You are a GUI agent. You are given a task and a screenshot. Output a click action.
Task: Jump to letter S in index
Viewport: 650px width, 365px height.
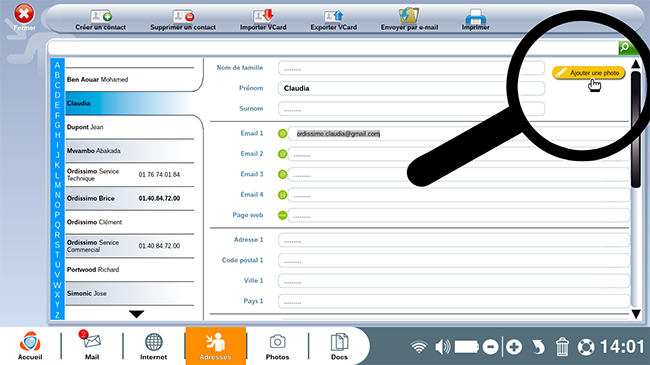57,245
